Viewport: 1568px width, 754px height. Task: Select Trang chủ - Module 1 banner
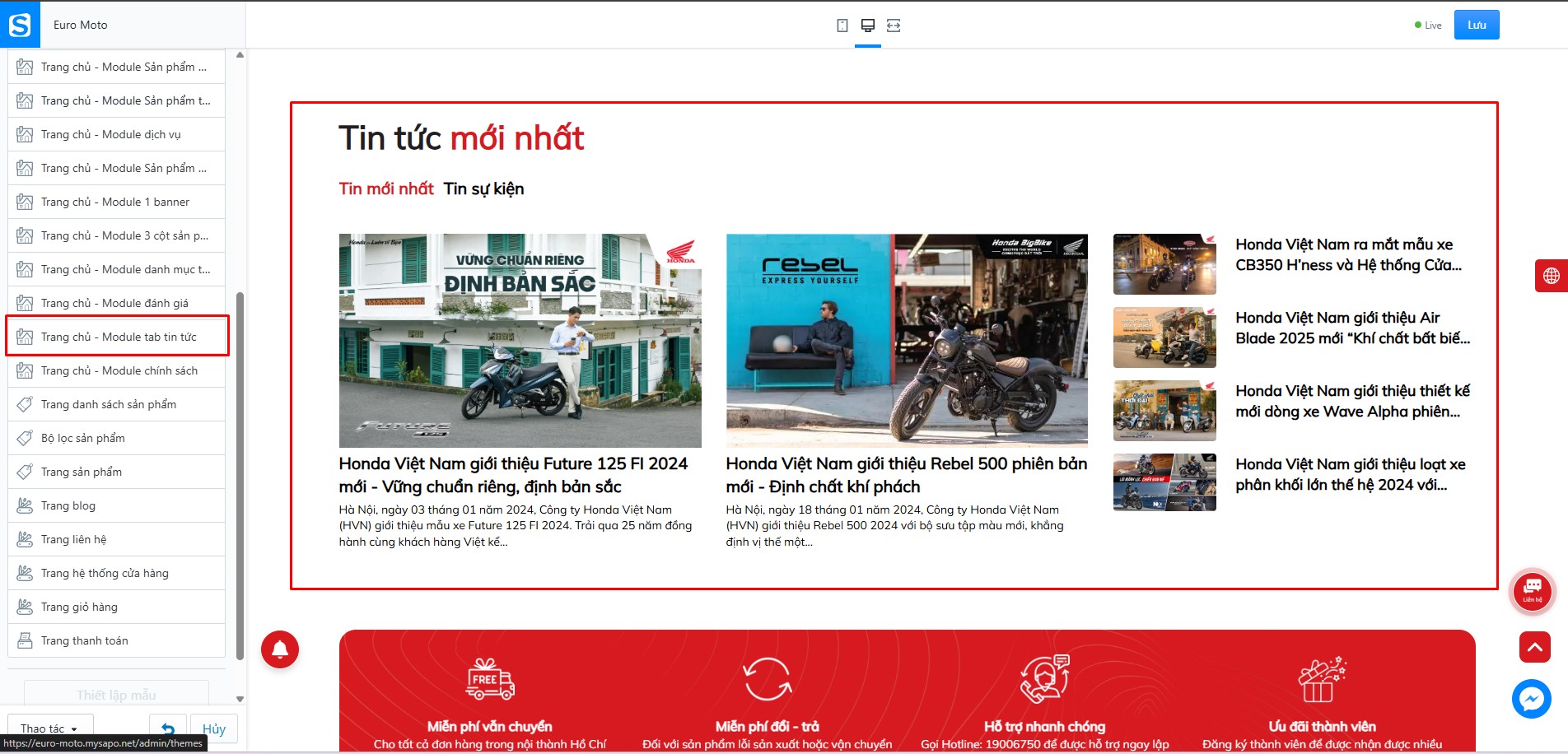116,202
